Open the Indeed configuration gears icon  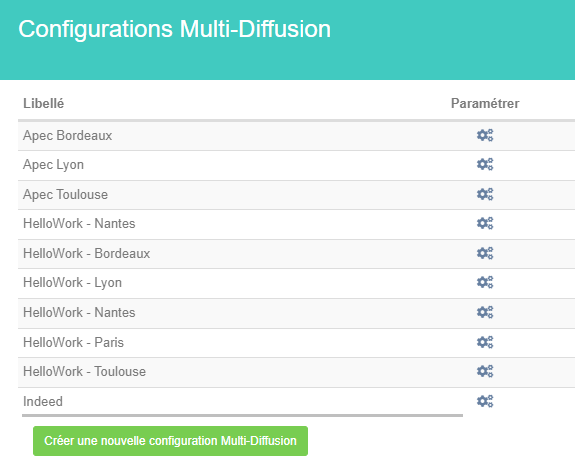click(x=485, y=401)
